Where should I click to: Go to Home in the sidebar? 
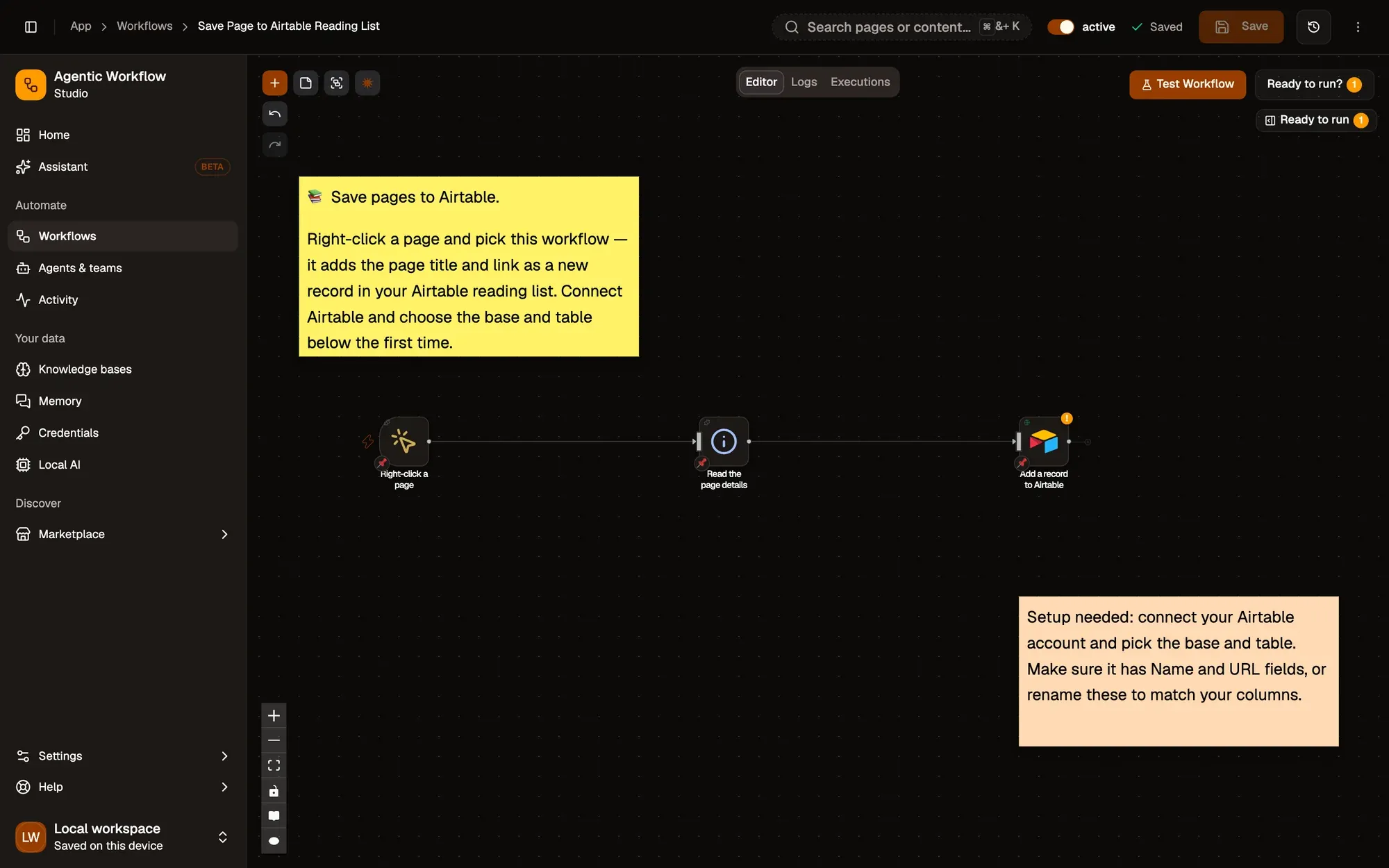123,135
